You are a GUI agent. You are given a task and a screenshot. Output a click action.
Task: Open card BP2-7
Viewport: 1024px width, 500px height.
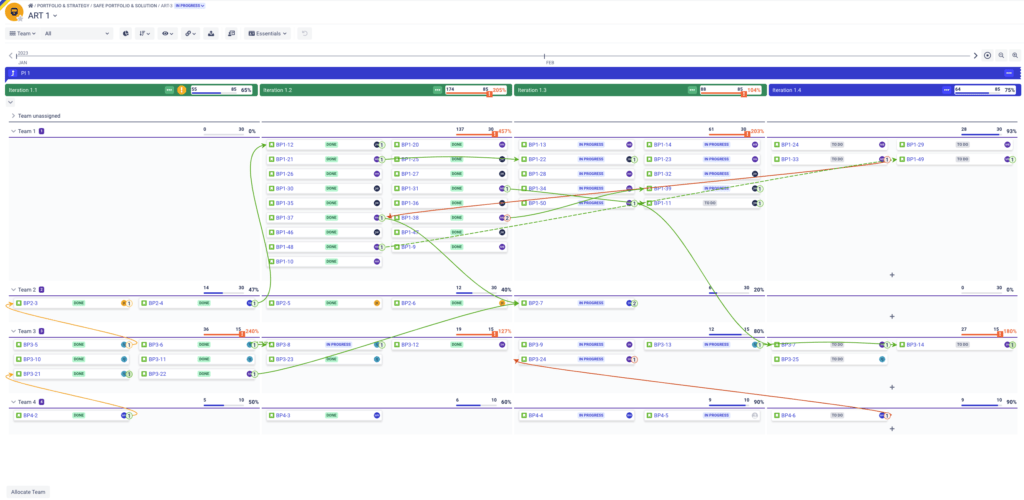577,304
